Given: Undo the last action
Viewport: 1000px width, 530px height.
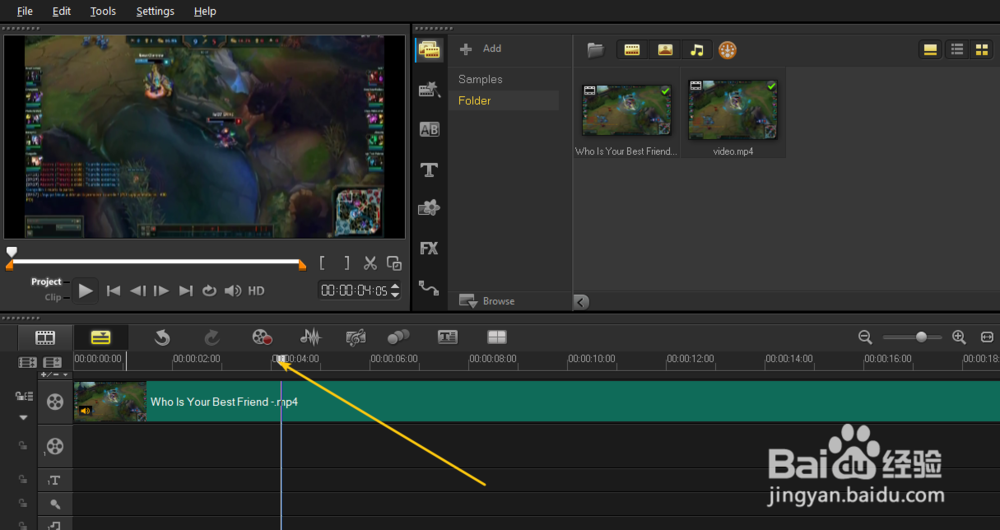Looking at the screenshot, I should (x=162, y=337).
